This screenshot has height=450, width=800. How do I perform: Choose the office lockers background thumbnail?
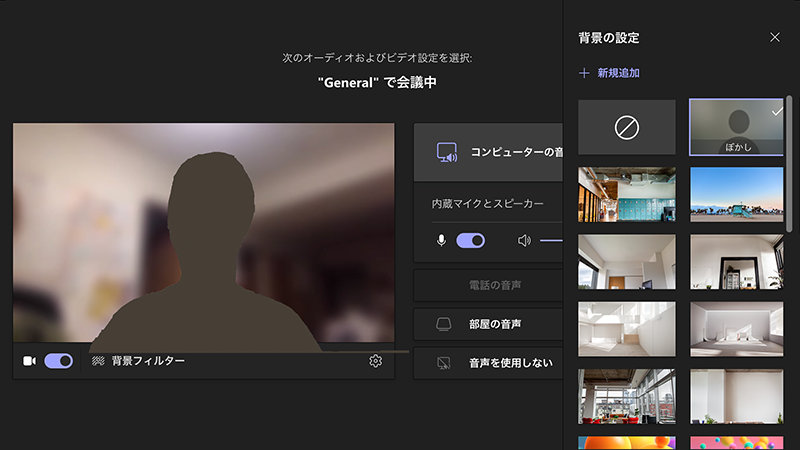pos(627,194)
